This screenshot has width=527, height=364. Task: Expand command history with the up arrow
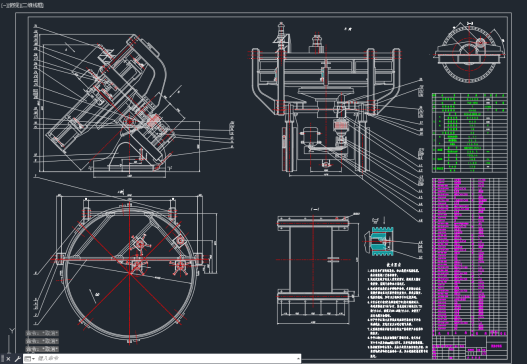click(298, 359)
